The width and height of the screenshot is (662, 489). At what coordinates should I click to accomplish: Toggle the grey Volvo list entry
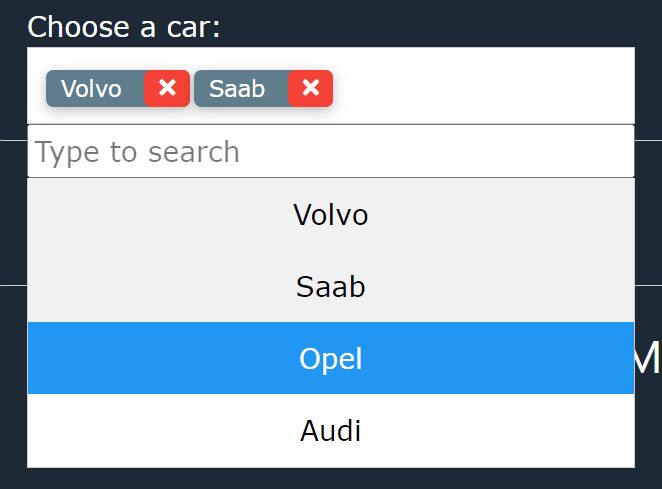(x=331, y=215)
